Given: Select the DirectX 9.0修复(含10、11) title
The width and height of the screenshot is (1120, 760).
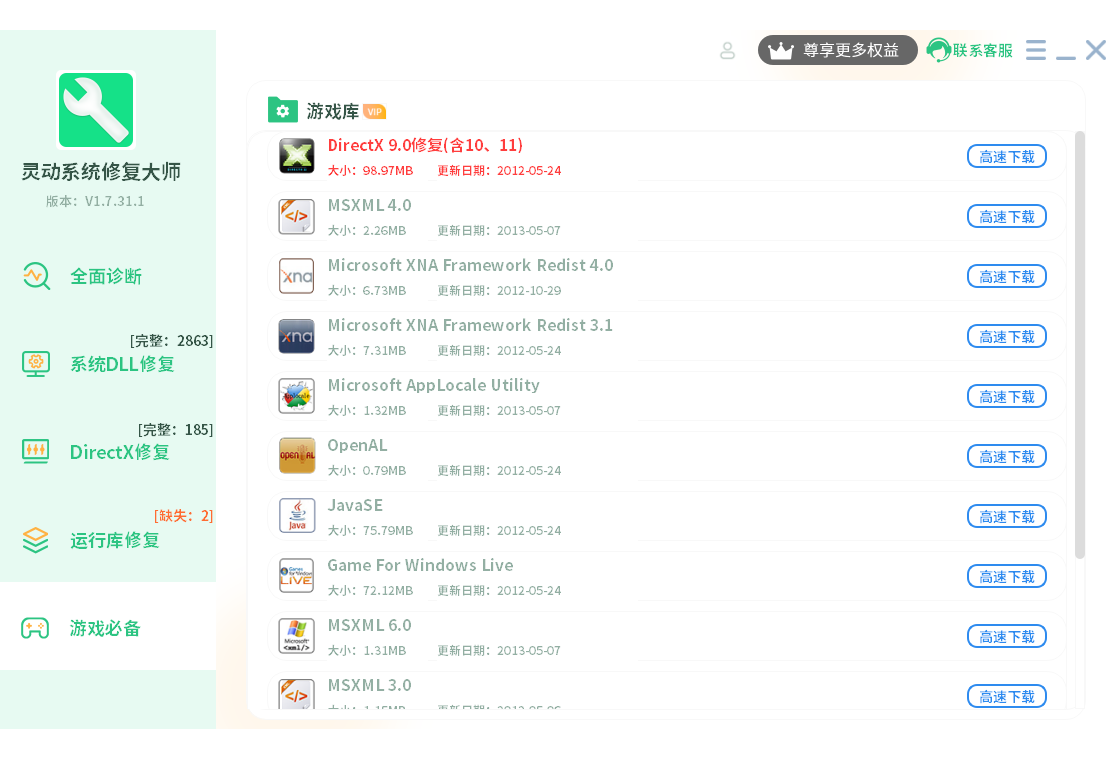Looking at the screenshot, I should click(x=425, y=145).
